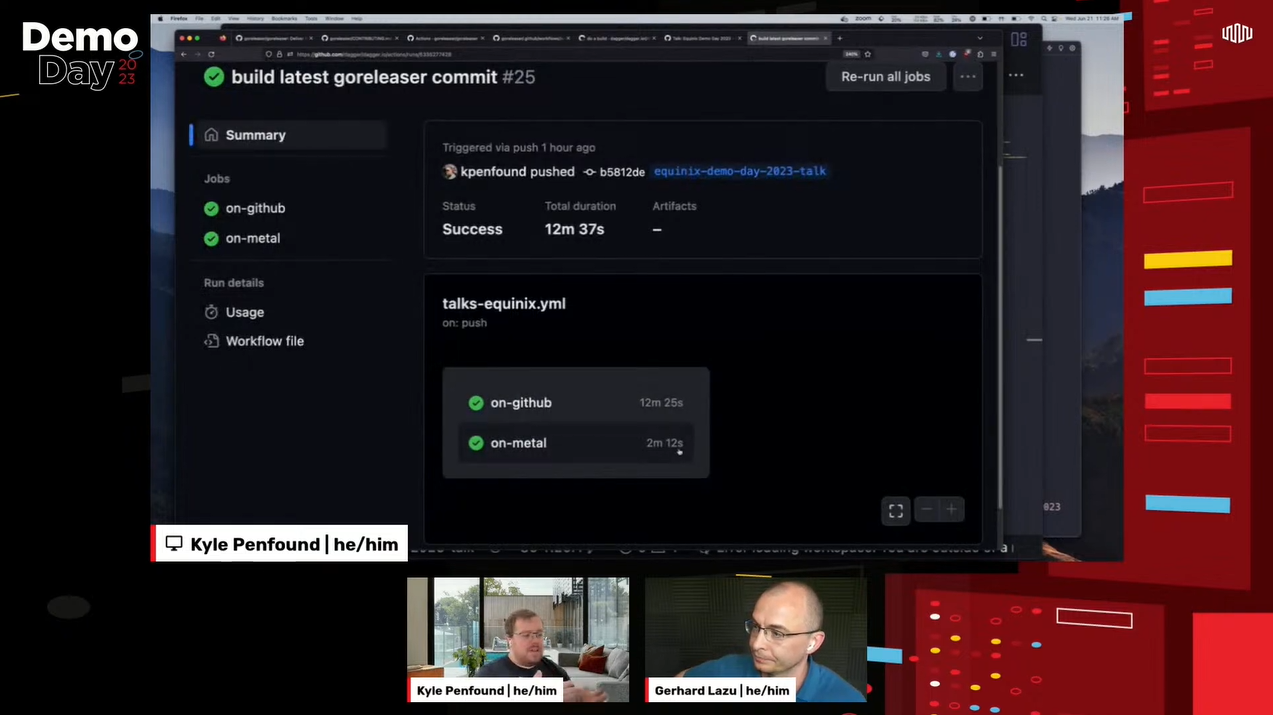1273x715 pixels.
Task: Click Kyle Penfound's webcam video thumbnail
Action: [518, 640]
